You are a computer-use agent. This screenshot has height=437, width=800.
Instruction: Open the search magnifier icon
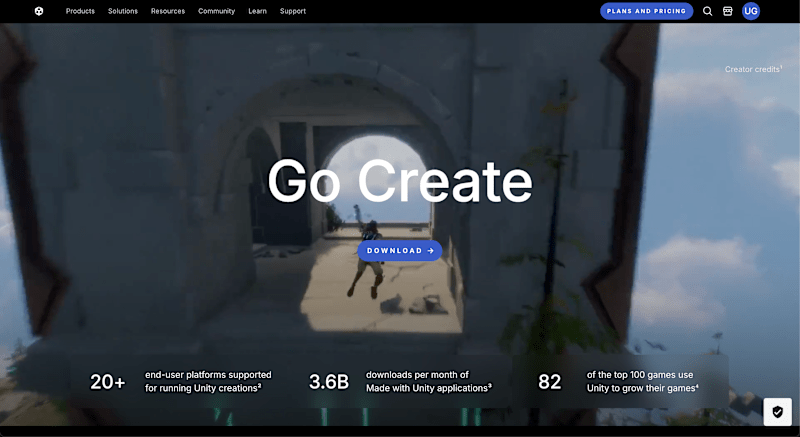point(707,11)
